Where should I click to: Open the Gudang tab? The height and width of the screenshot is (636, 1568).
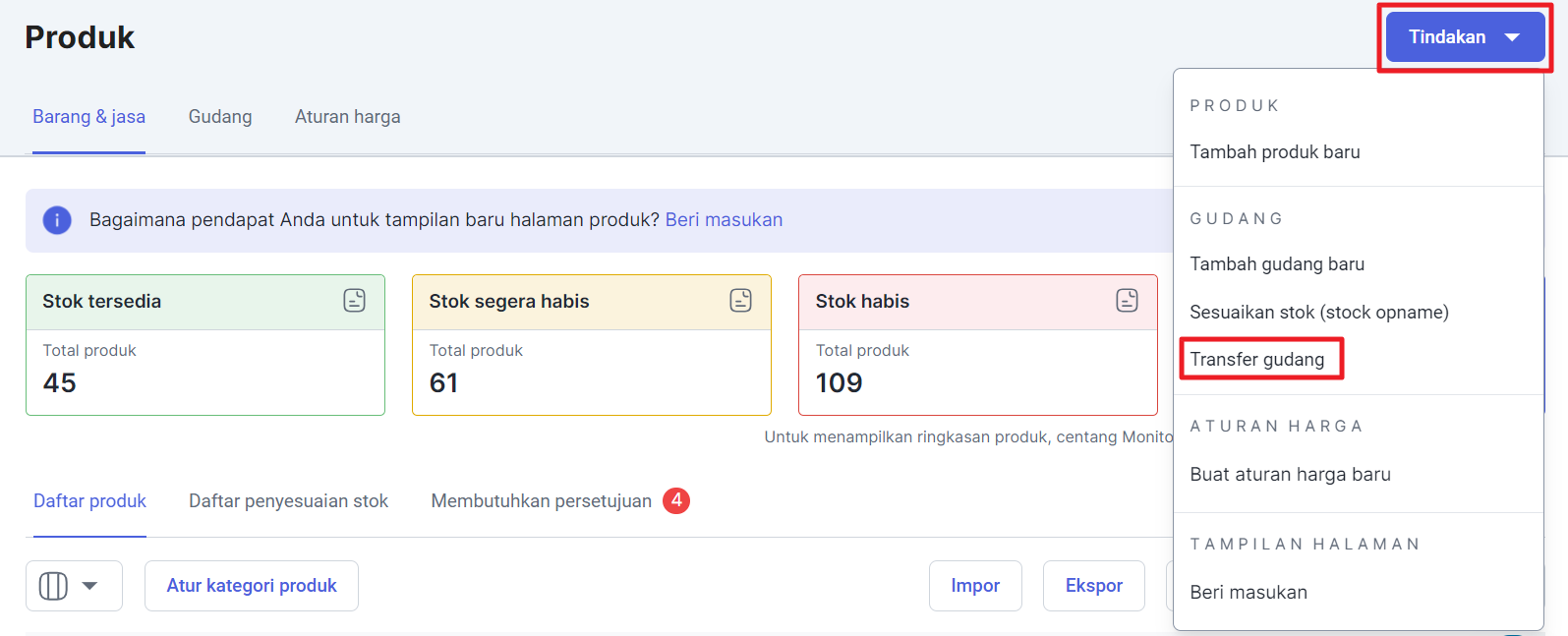point(220,117)
